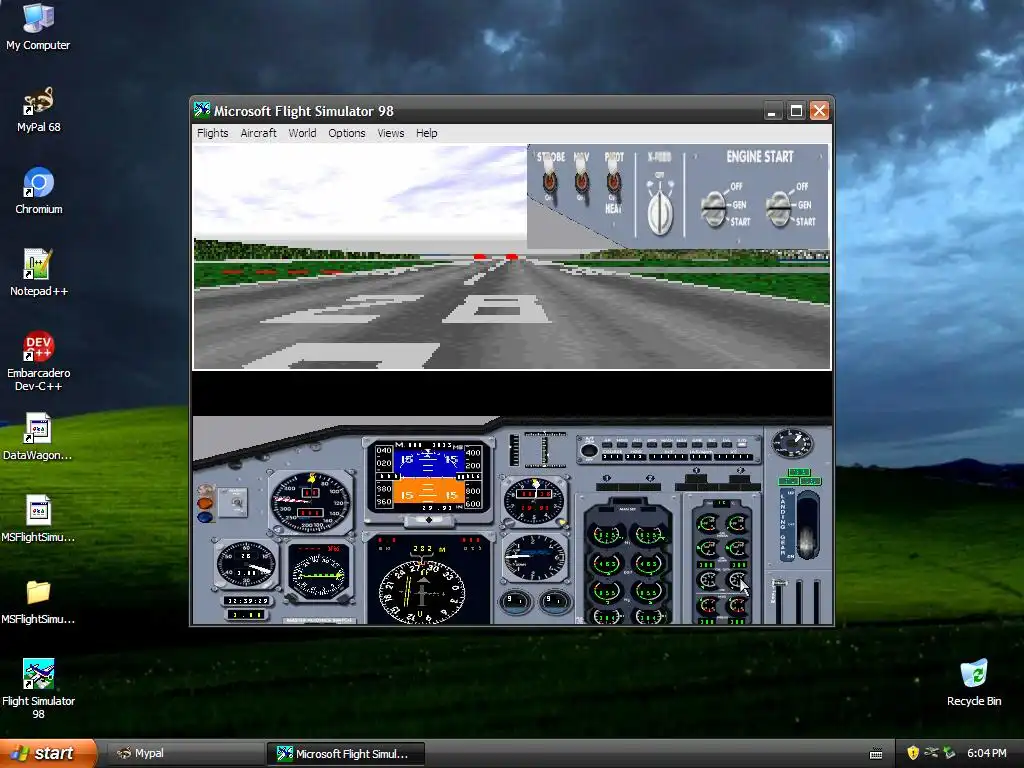Click the right small fuel gauge
Image resolution: width=1024 pixels, height=768 pixels.
point(554,601)
